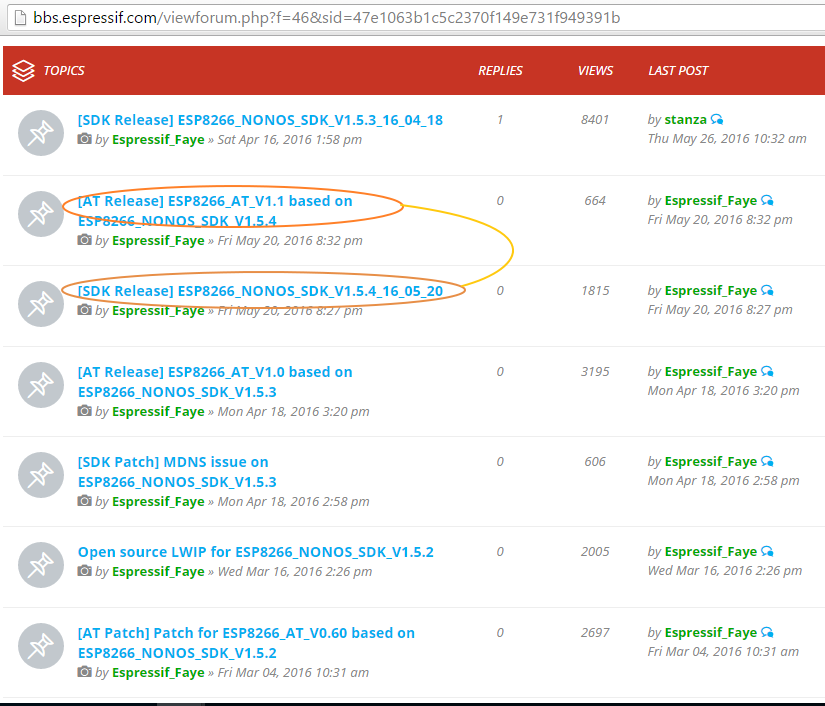Open Espressif_Faye author link under AT_V0.60 Patch topic
The image size is (825, 706).
tap(158, 672)
